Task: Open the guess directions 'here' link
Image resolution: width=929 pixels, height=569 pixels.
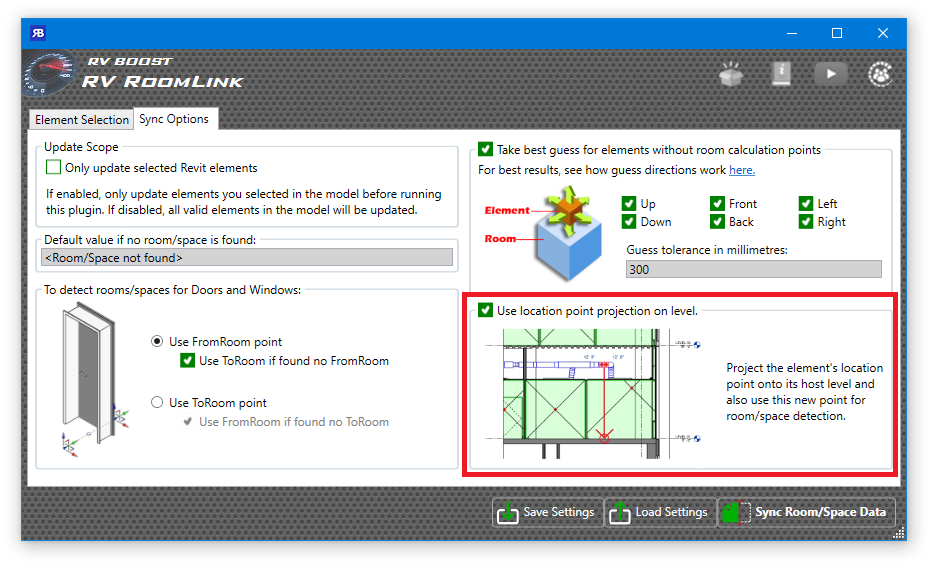Action: coord(742,170)
